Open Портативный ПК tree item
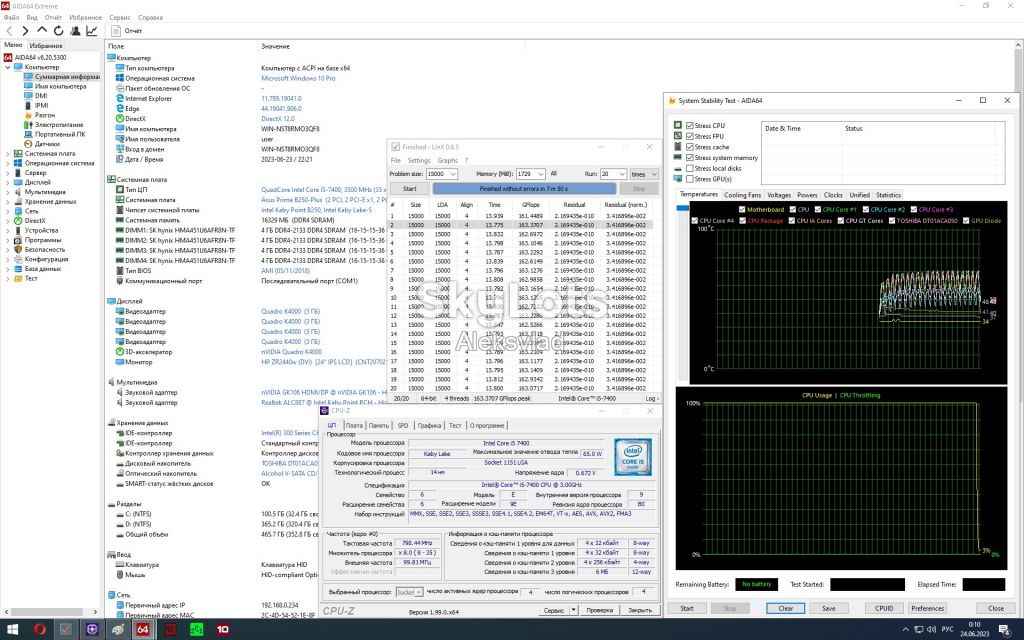 (60, 134)
